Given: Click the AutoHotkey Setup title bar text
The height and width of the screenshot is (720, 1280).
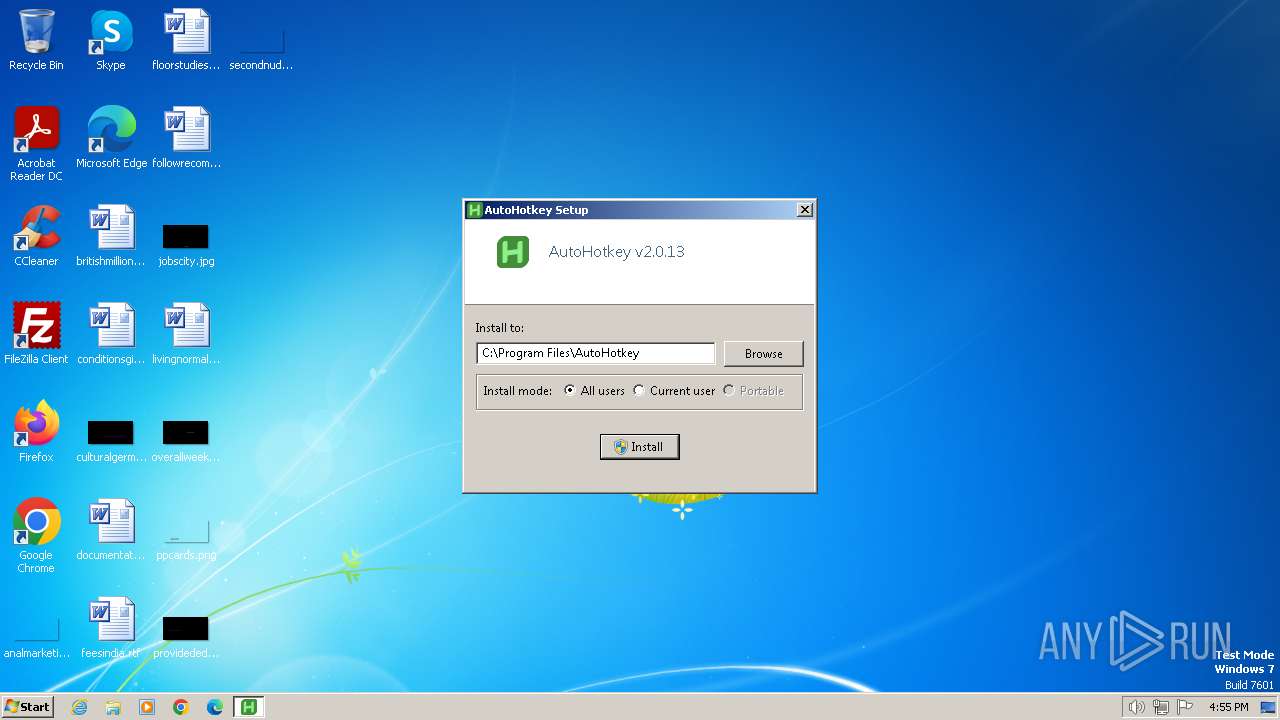Looking at the screenshot, I should click(536, 210).
